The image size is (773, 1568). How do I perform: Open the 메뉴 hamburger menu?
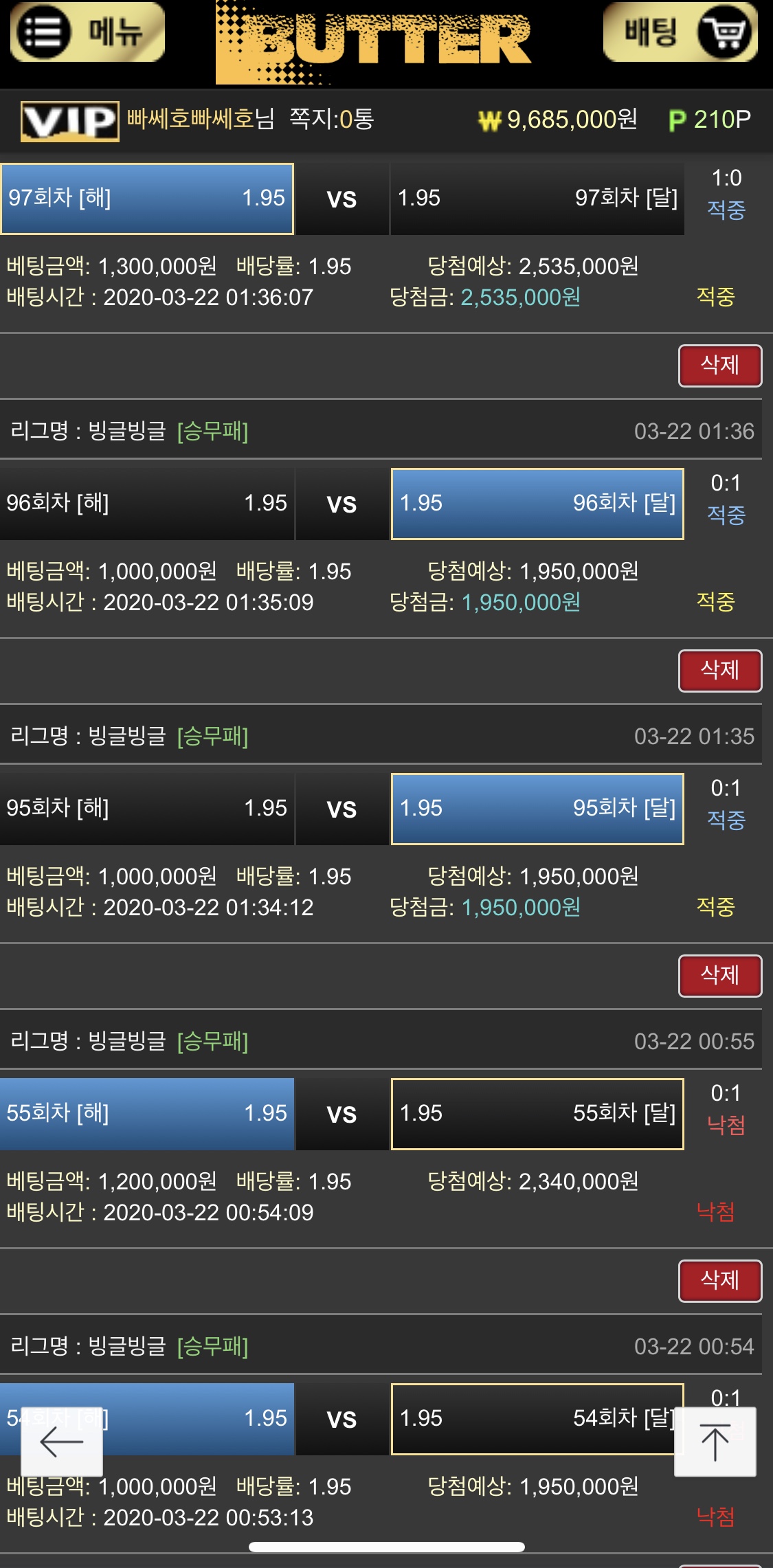[87, 32]
